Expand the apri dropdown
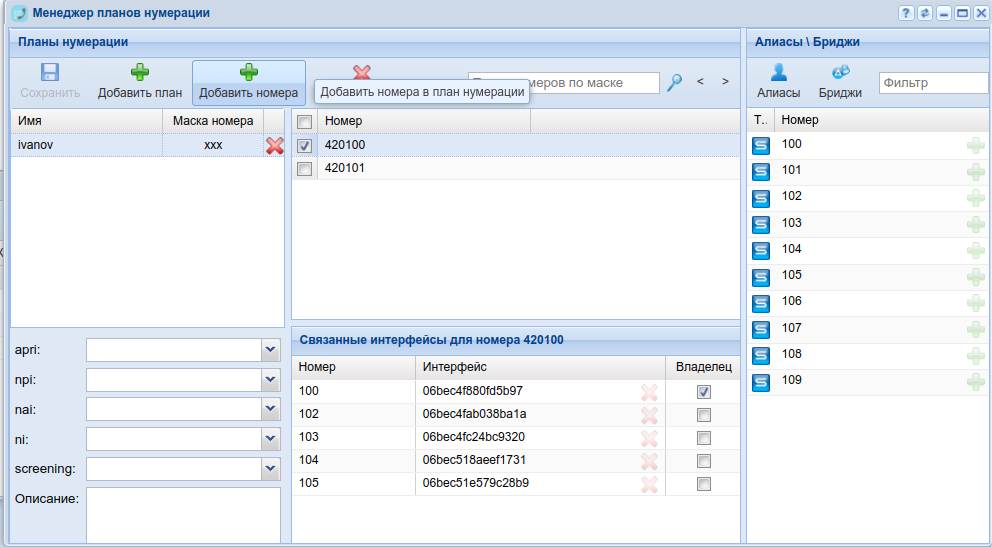This screenshot has height=547, width=992. pos(270,349)
